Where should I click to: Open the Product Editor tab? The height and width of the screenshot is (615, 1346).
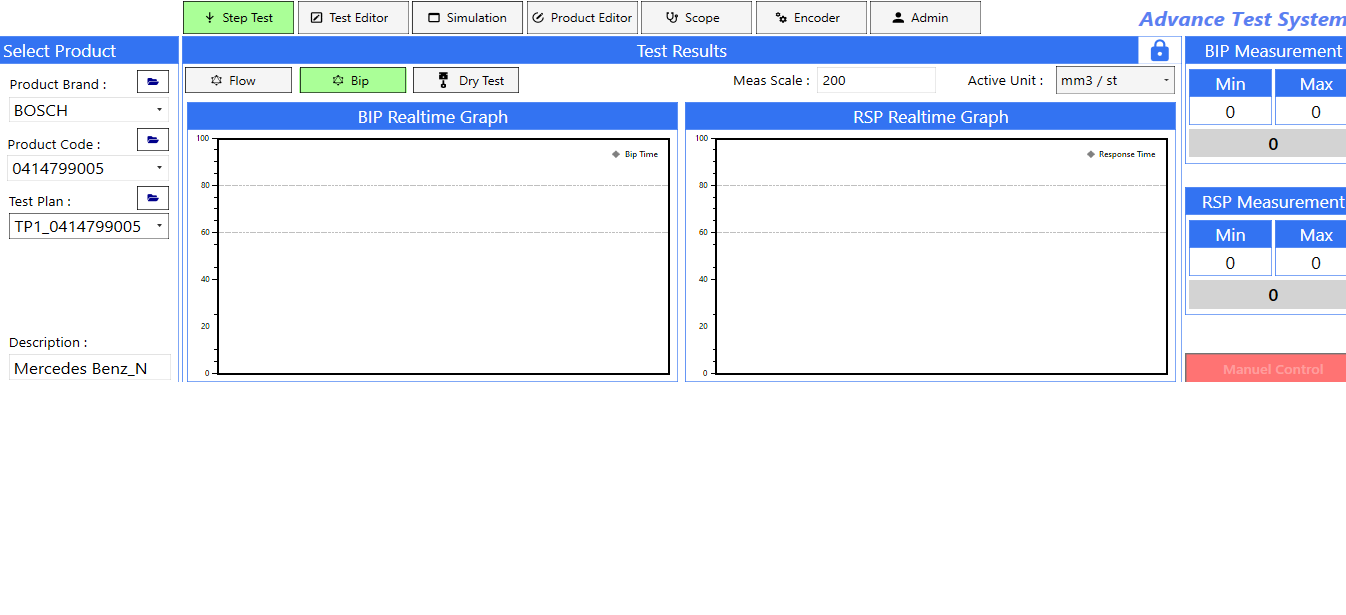(x=582, y=18)
